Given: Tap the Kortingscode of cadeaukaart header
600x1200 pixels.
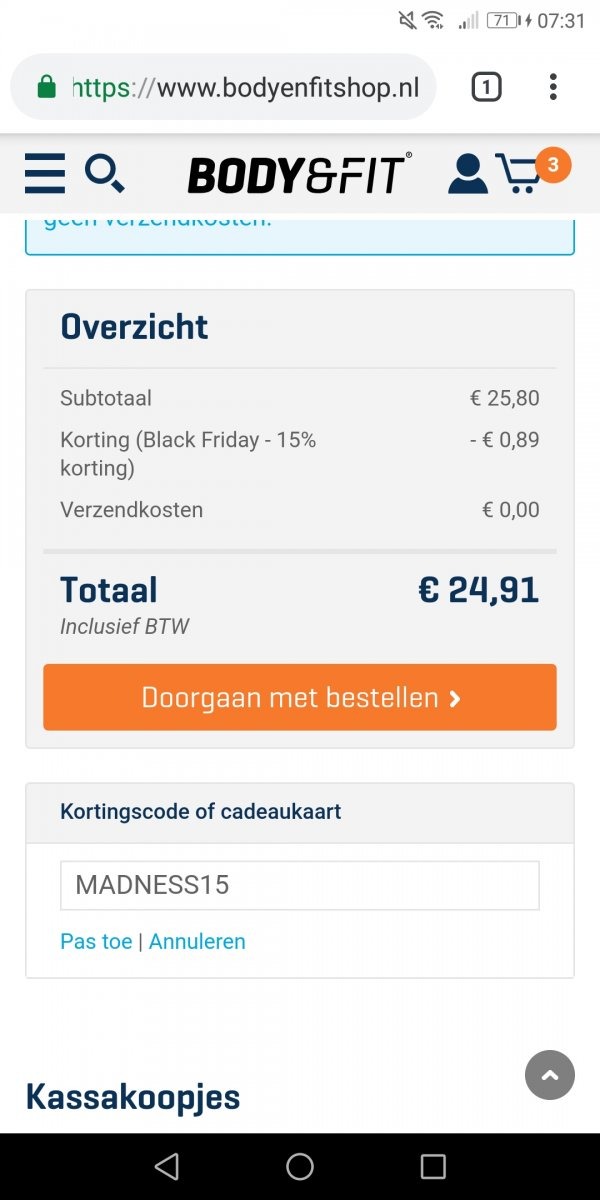Looking at the screenshot, I should click(x=201, y=811).
